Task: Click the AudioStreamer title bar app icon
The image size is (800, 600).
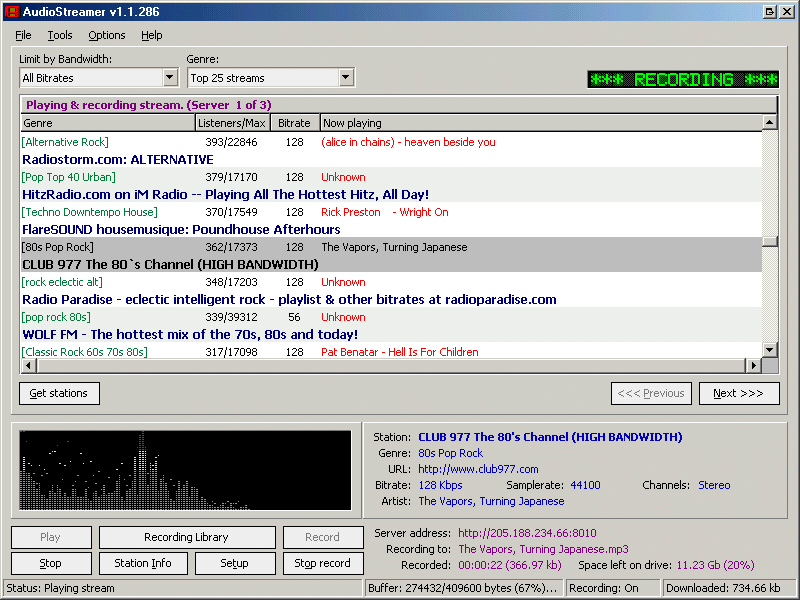Action: coord(12,11)
